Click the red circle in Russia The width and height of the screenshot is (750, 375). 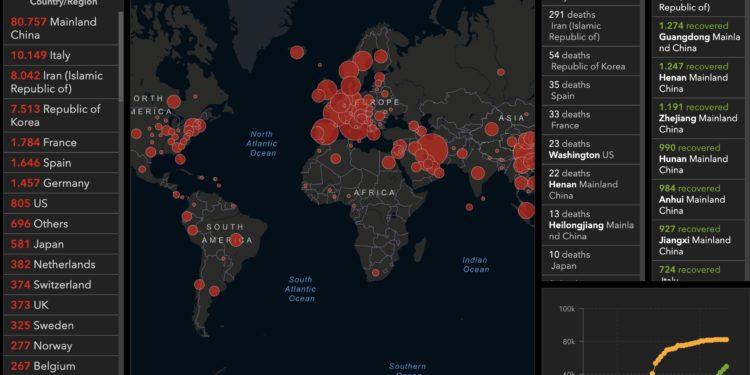pos(500,72)
